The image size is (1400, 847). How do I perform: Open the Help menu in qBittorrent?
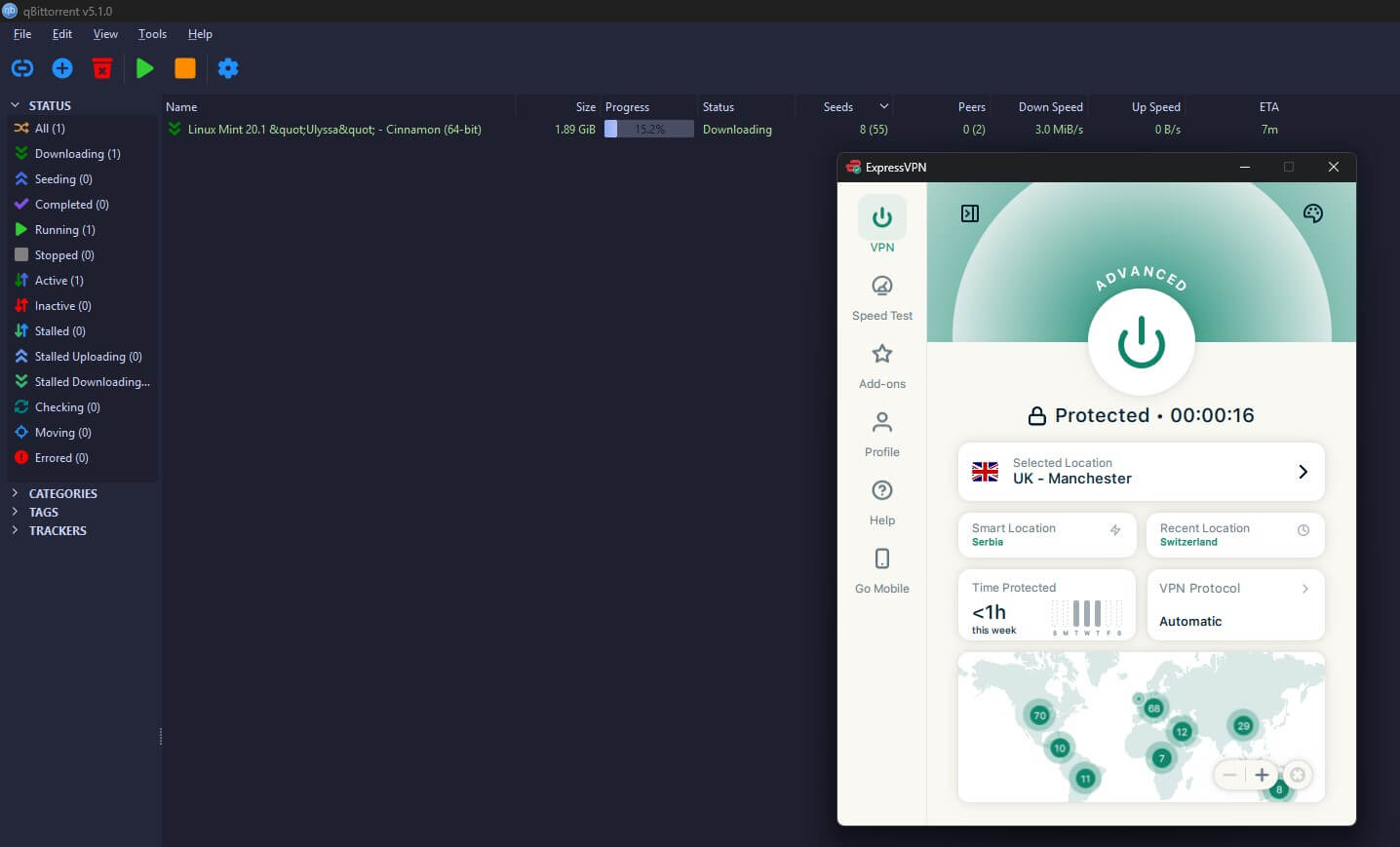click(x=200, y=34)
